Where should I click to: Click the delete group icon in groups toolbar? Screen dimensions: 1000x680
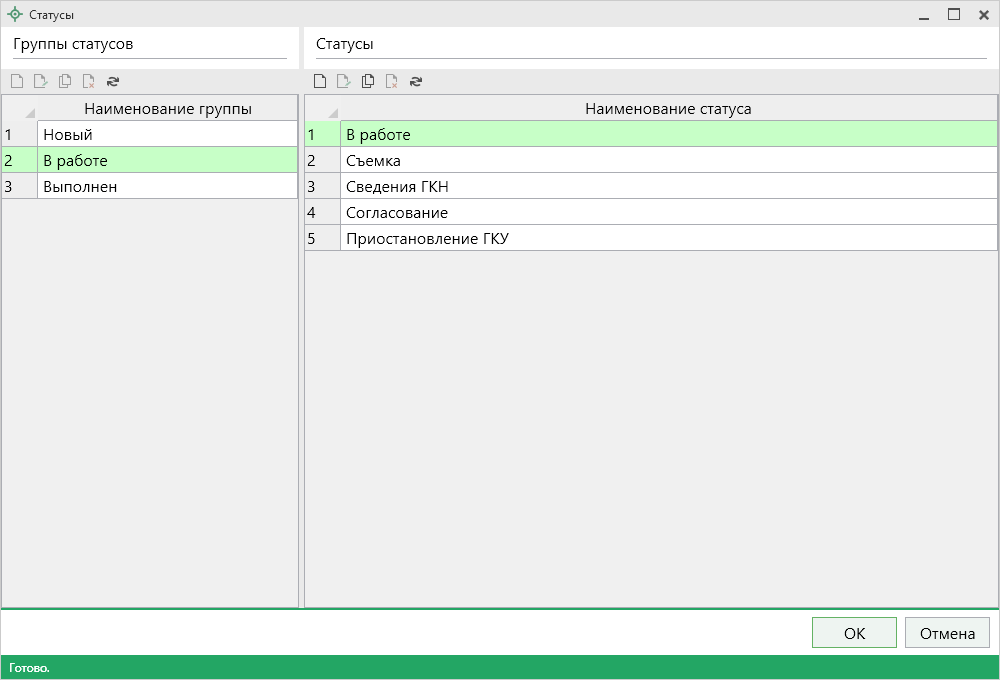pyautogui.click(x=89, y=82)
